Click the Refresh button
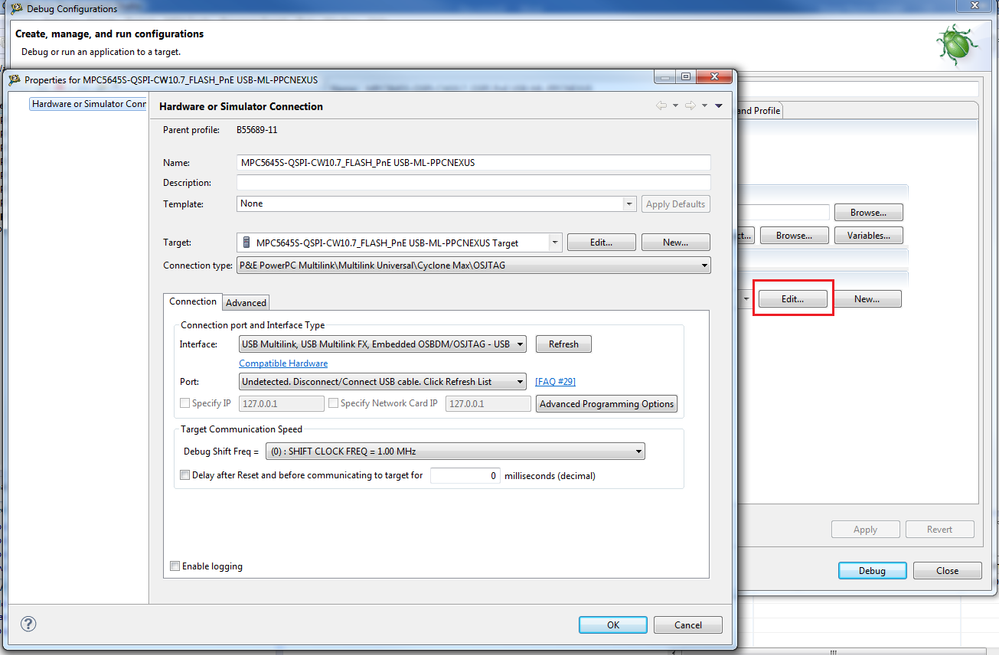 click(x=563, y=344)
